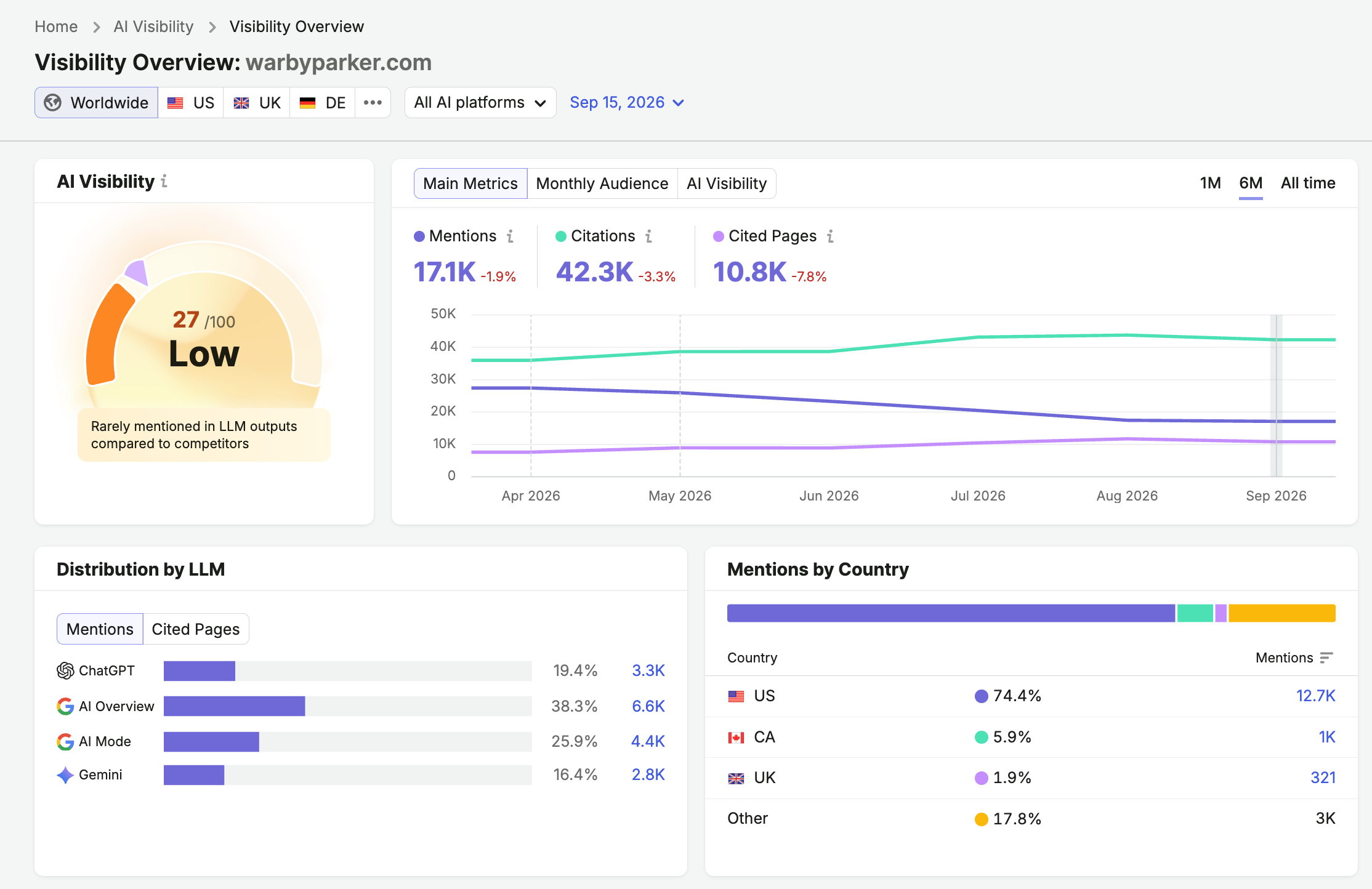Toggle the Mentions series legend dot
The height and width of the screenshot is (889, 1372).
pyautogui.click(x=419, y=236)
